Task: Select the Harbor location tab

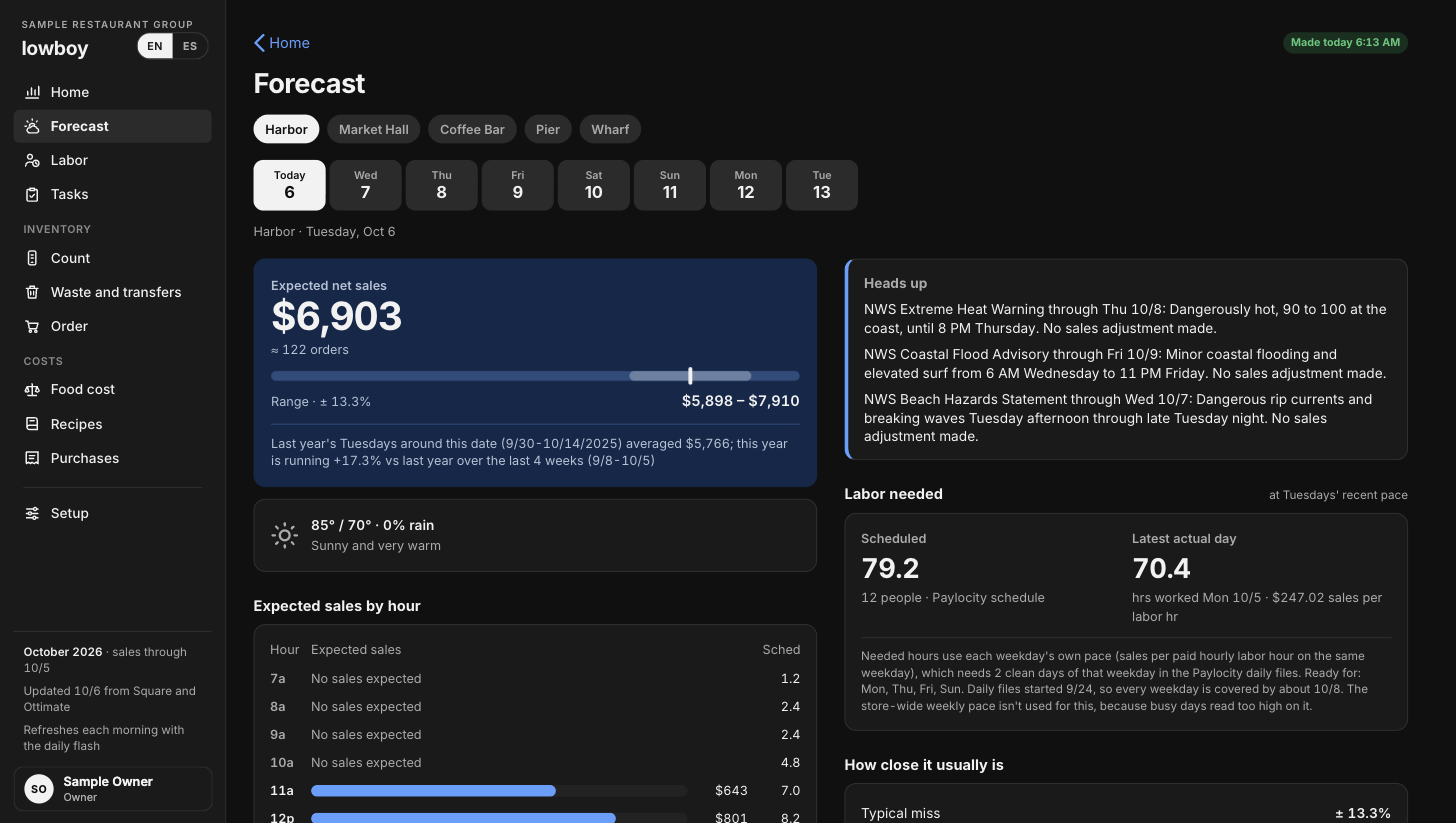Action: point(286,129)
